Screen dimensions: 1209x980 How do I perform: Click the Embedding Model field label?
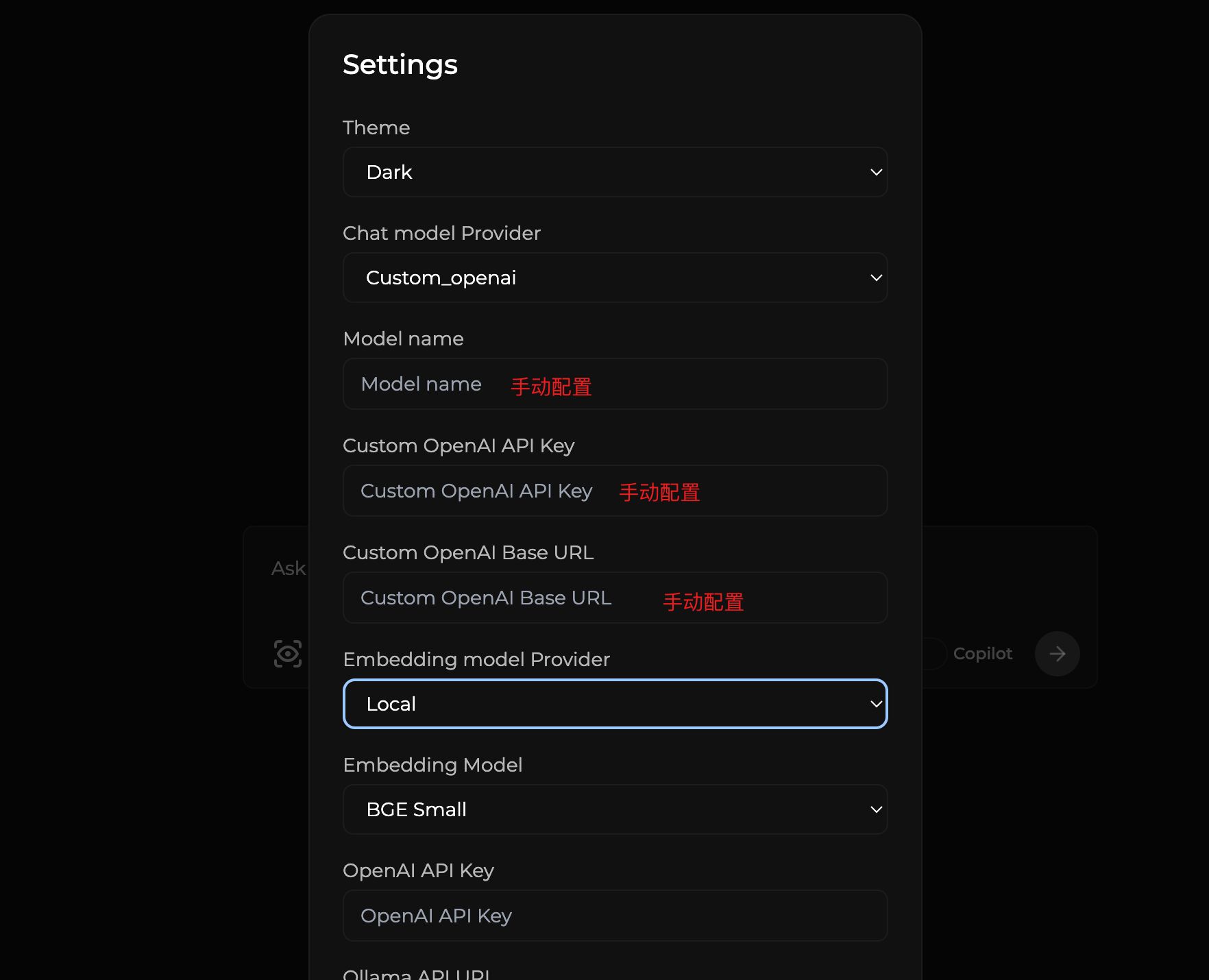432,765
